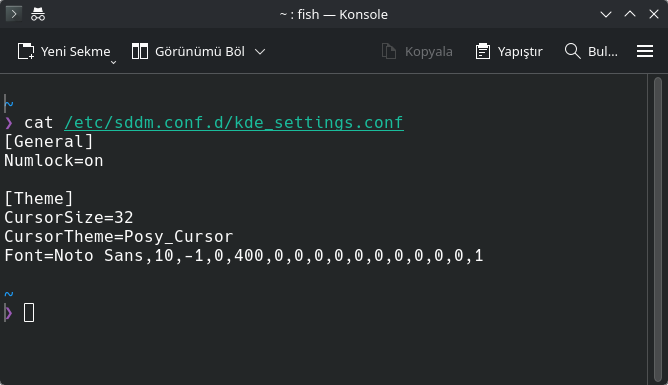Close the Konsole window
This screenshot has width=668, height=385.
coord(654,14)
